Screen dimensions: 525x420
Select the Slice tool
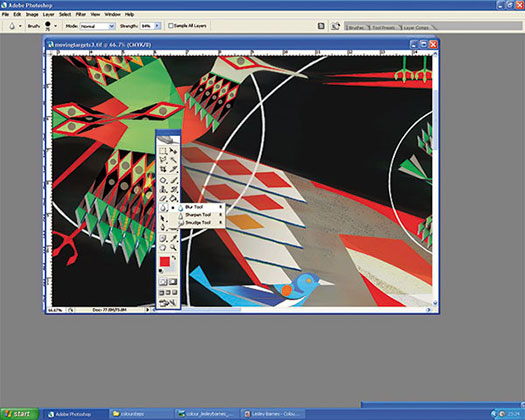tap(173, 169)
